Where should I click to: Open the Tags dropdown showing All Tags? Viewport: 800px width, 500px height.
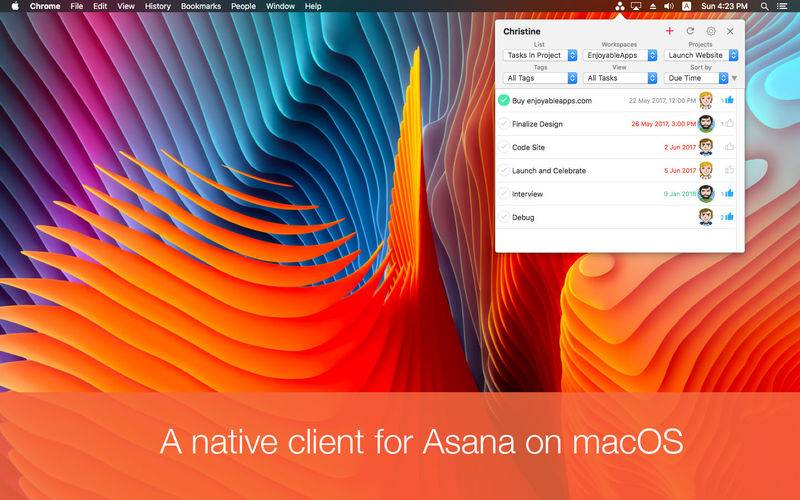540,78
